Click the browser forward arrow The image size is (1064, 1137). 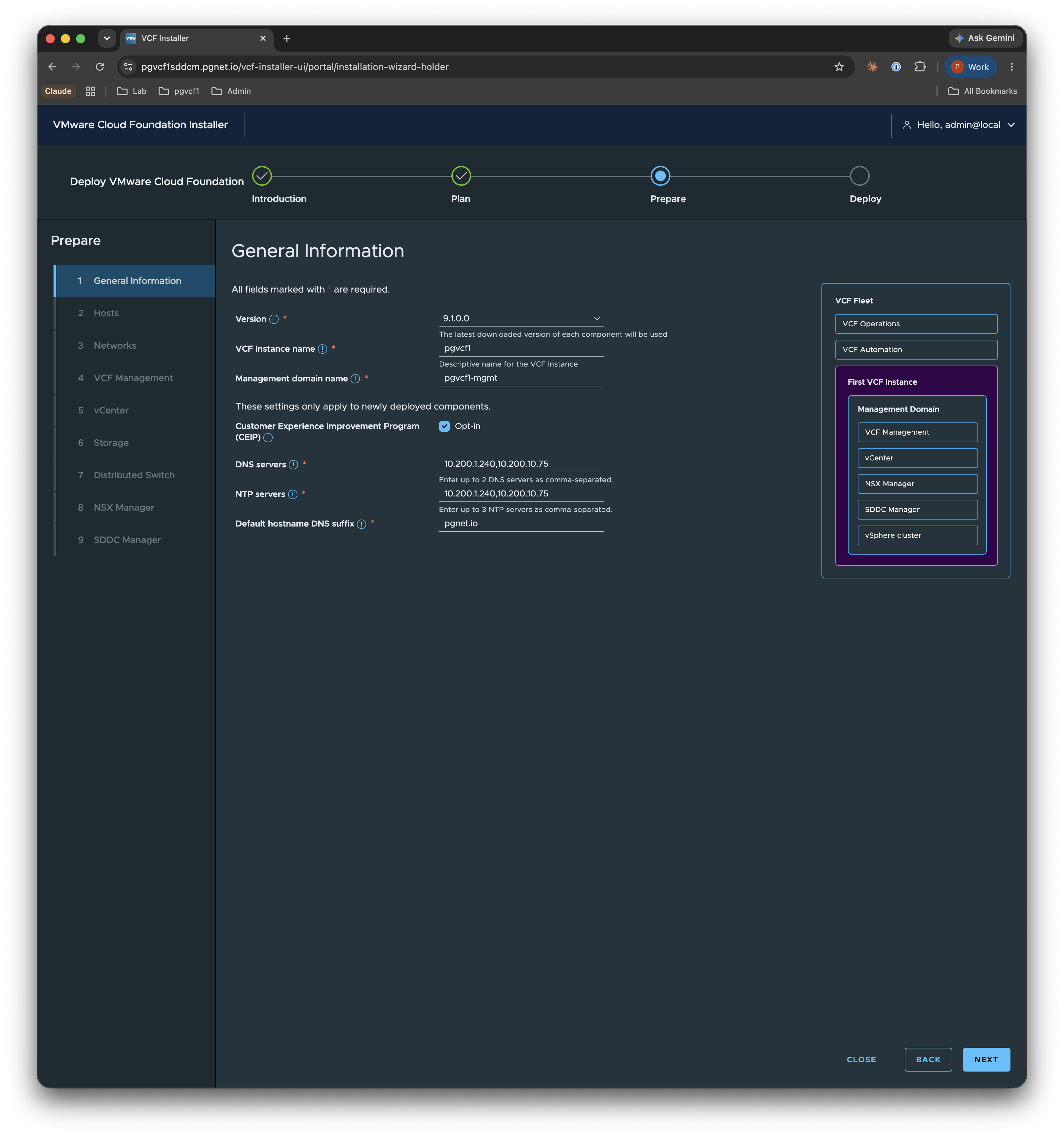pyautogui.click(x=76, y=67)
